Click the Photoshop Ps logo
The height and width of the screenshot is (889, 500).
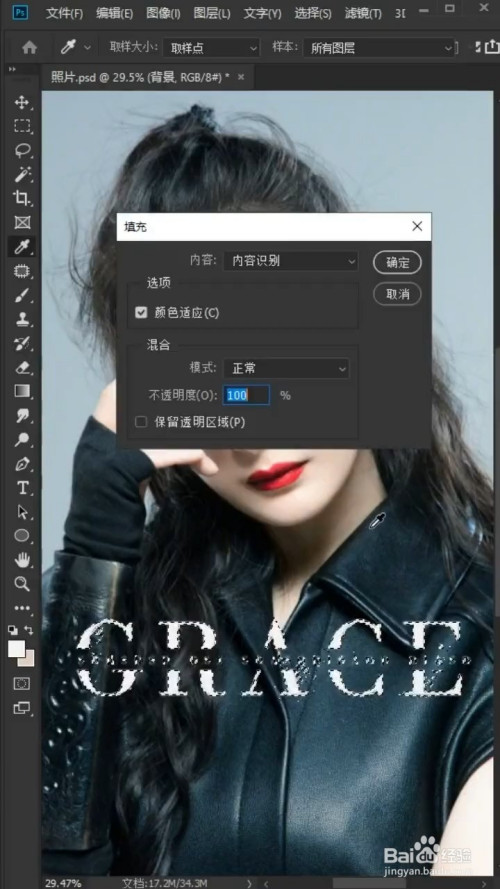pos(19,12)
